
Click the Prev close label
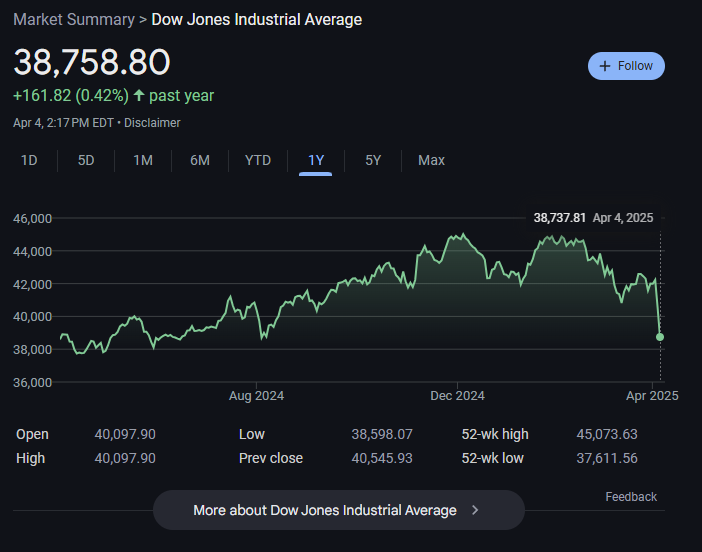(271, 458)
